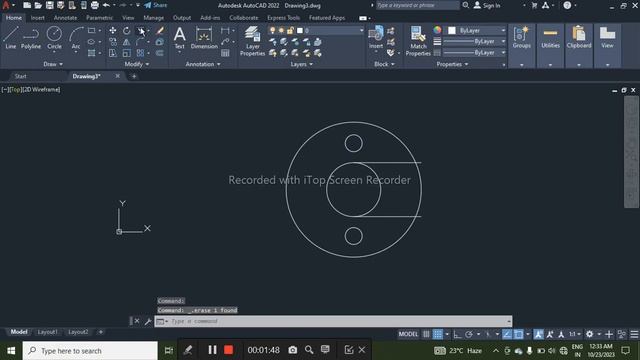
Task: Expand the Annotation panel
Action: click(x=203, y=64)
